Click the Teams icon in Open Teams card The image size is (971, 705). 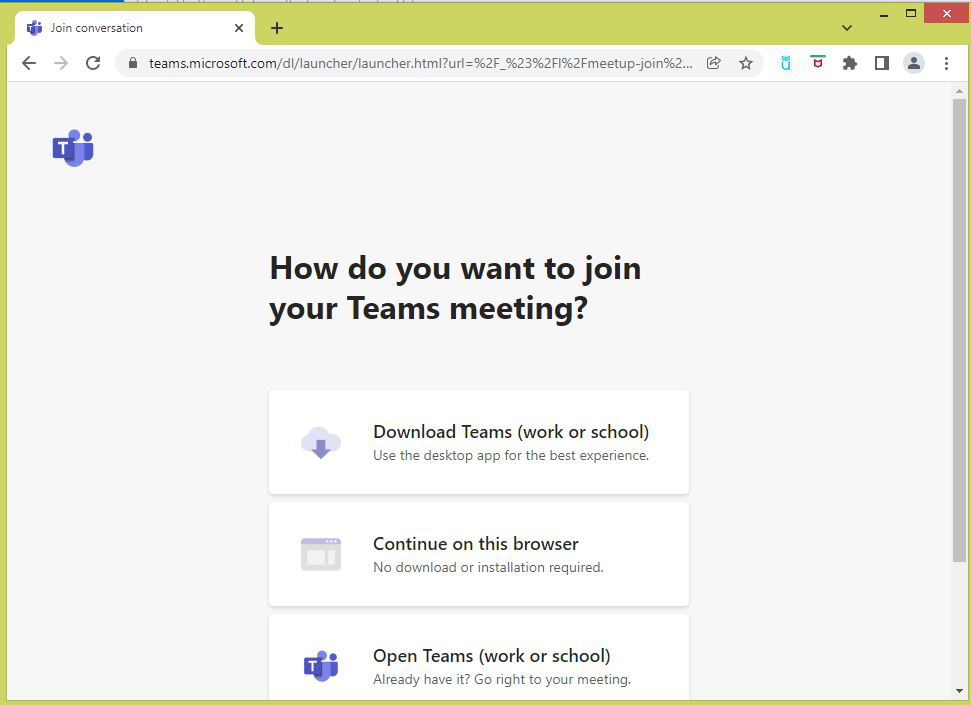click(321, 667)
